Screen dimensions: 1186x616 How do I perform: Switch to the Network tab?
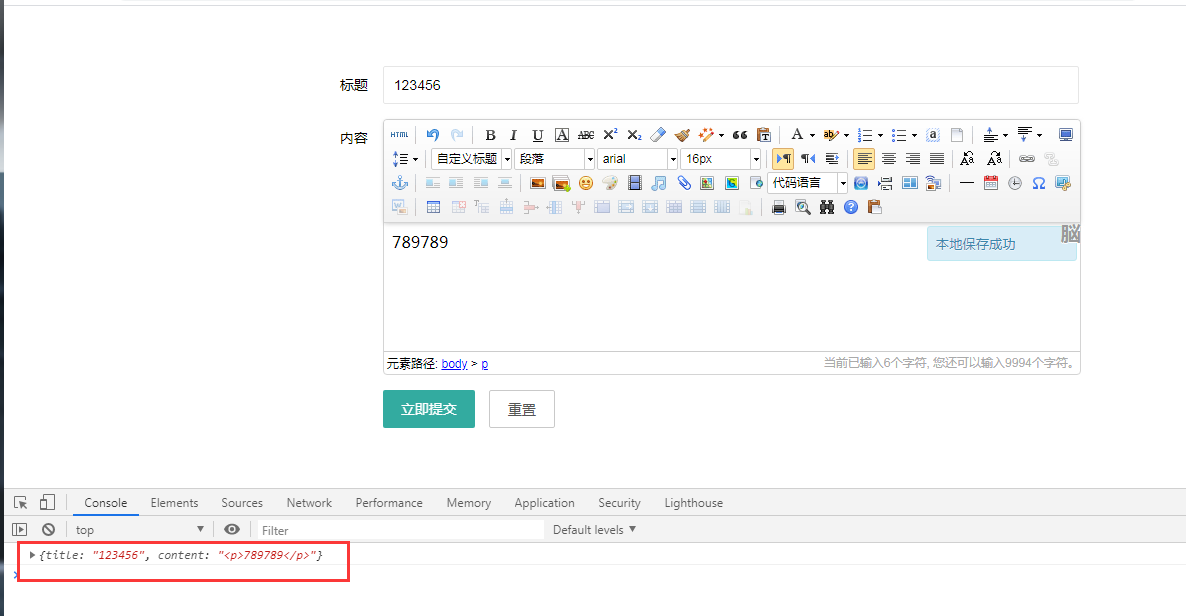click(309, 503)
